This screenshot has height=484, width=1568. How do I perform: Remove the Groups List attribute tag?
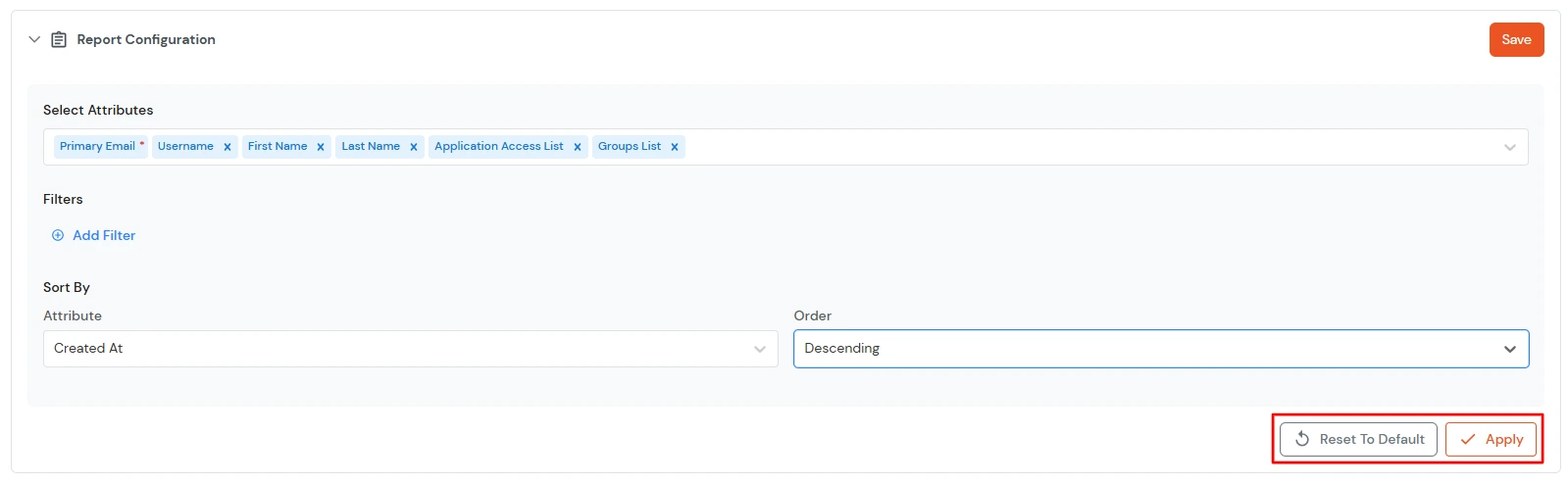click(675, 147)
